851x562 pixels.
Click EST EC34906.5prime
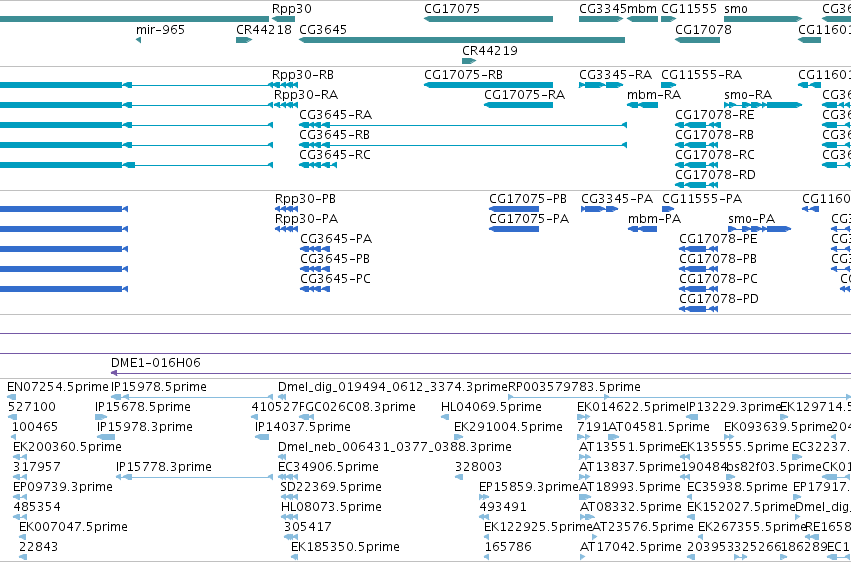[328, 468]
